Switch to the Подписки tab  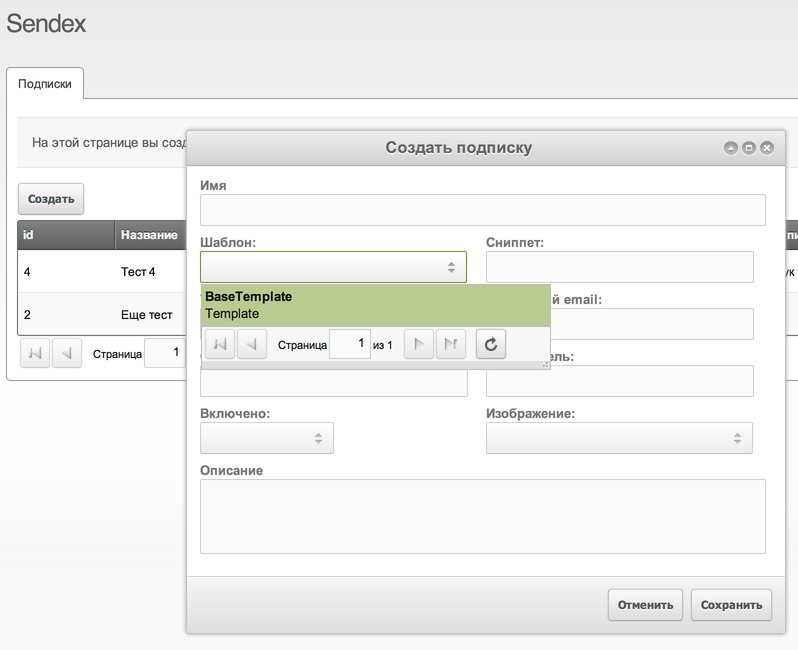(x=45, y=84)
